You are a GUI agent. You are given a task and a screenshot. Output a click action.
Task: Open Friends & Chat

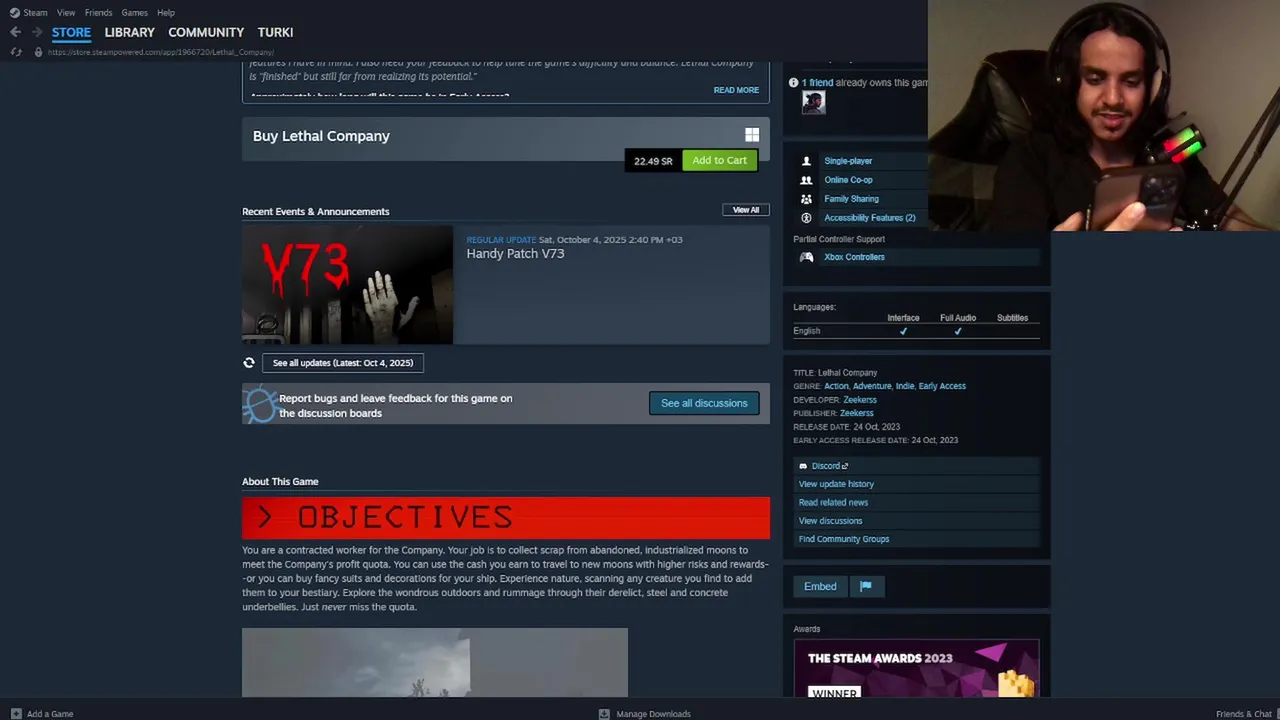pos(1243,714)
